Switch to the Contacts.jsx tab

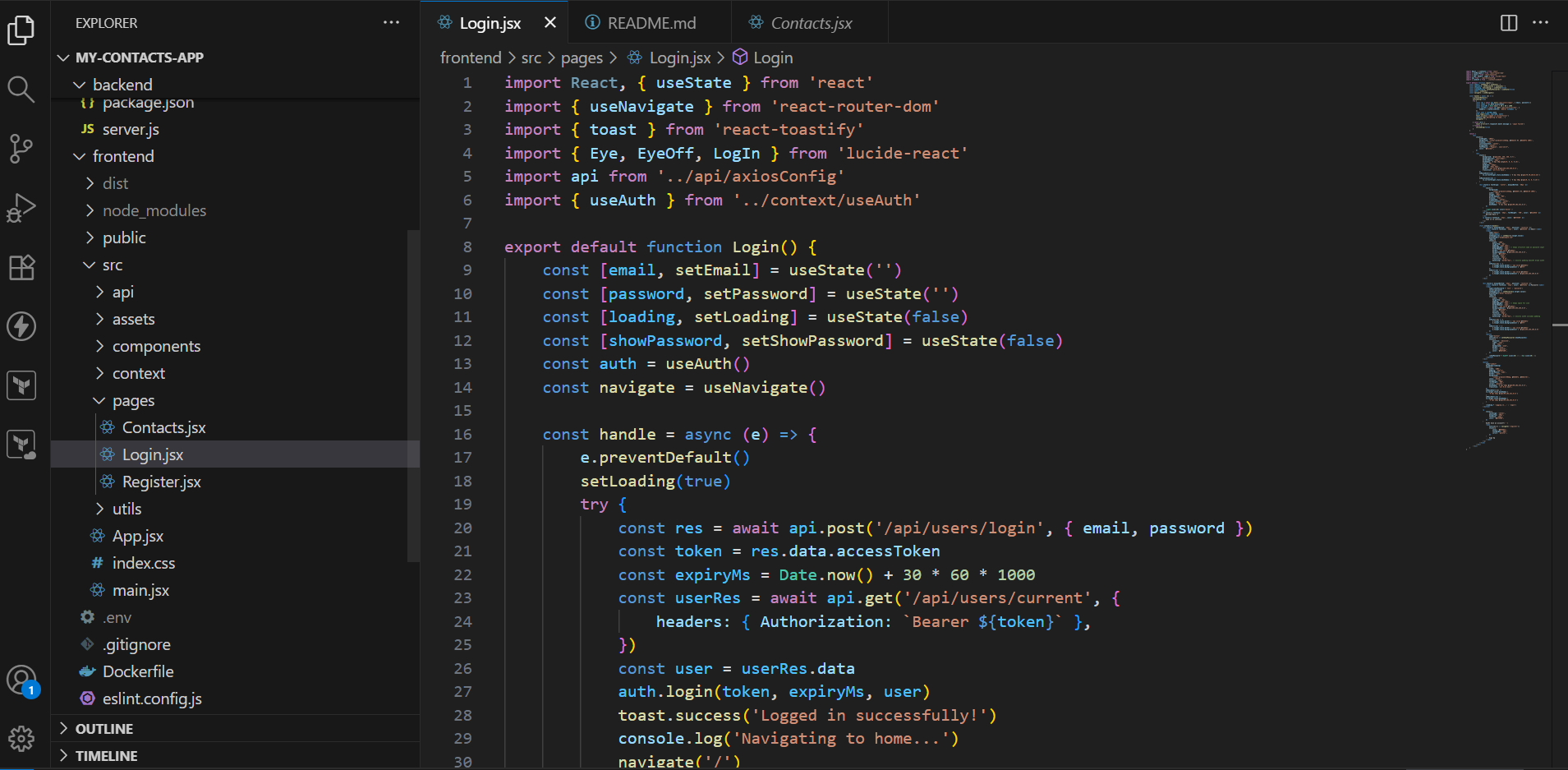811,23
